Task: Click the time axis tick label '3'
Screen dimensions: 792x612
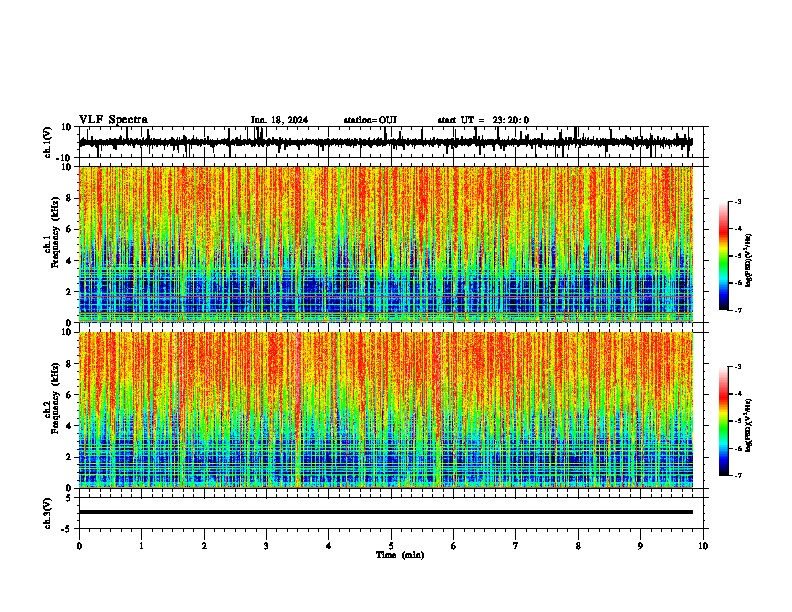Action: coord(266,546)
